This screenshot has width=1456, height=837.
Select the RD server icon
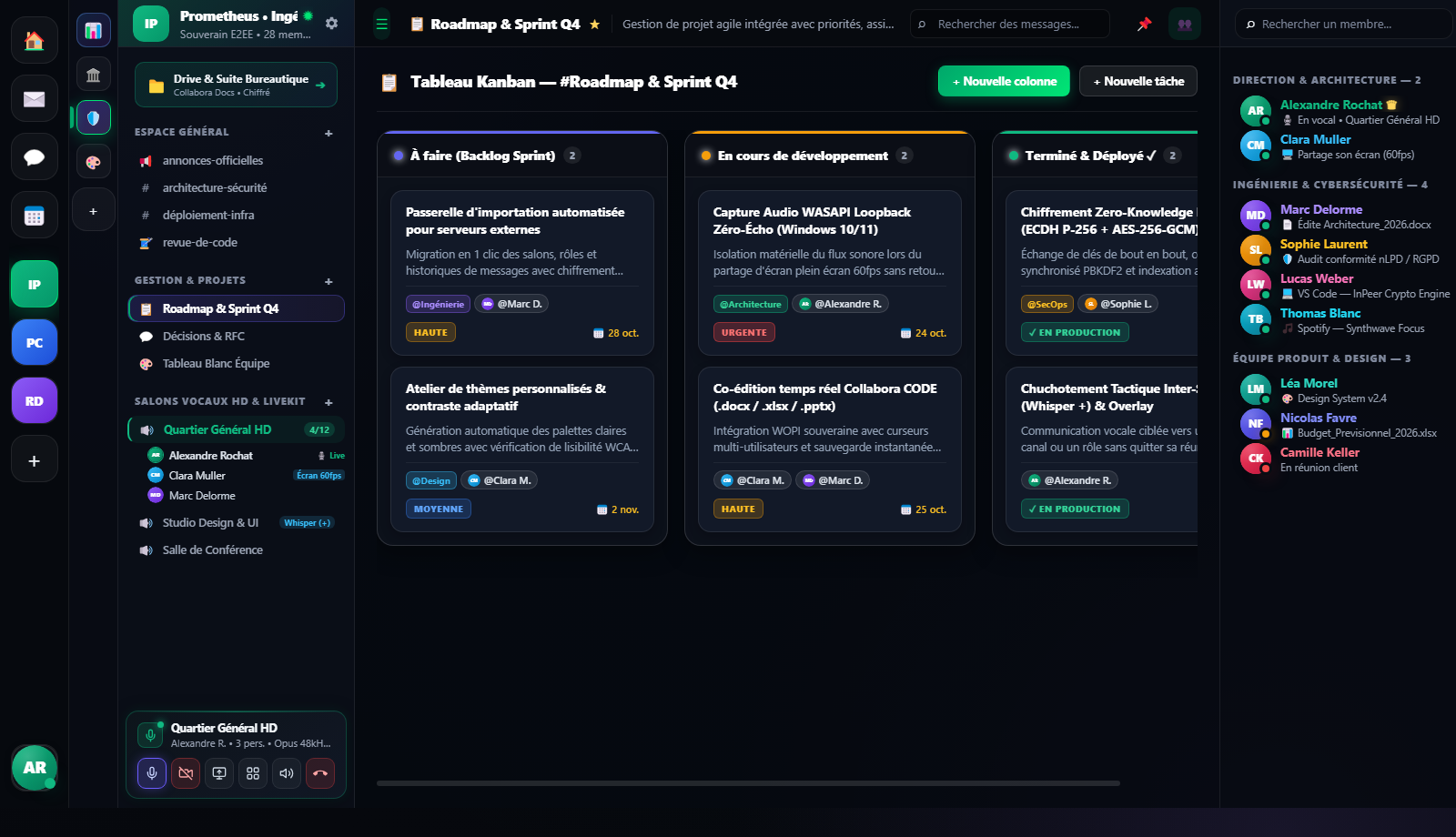coord(35,400)
